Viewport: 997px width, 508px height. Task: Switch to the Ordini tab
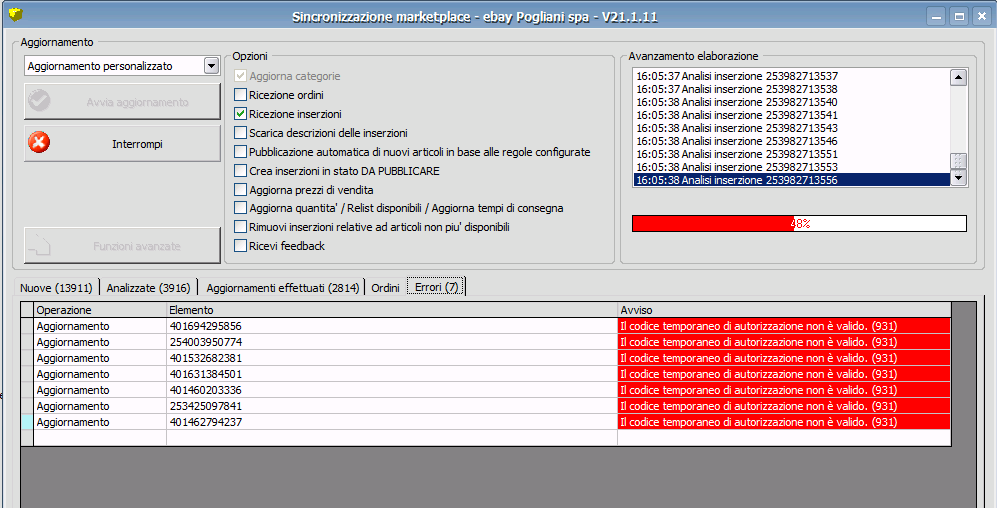pos(385,288)
